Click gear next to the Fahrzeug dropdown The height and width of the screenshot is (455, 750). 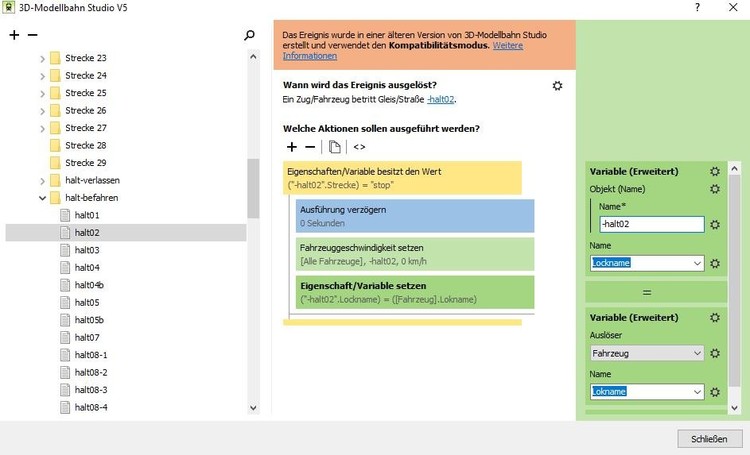coord(715,353)
